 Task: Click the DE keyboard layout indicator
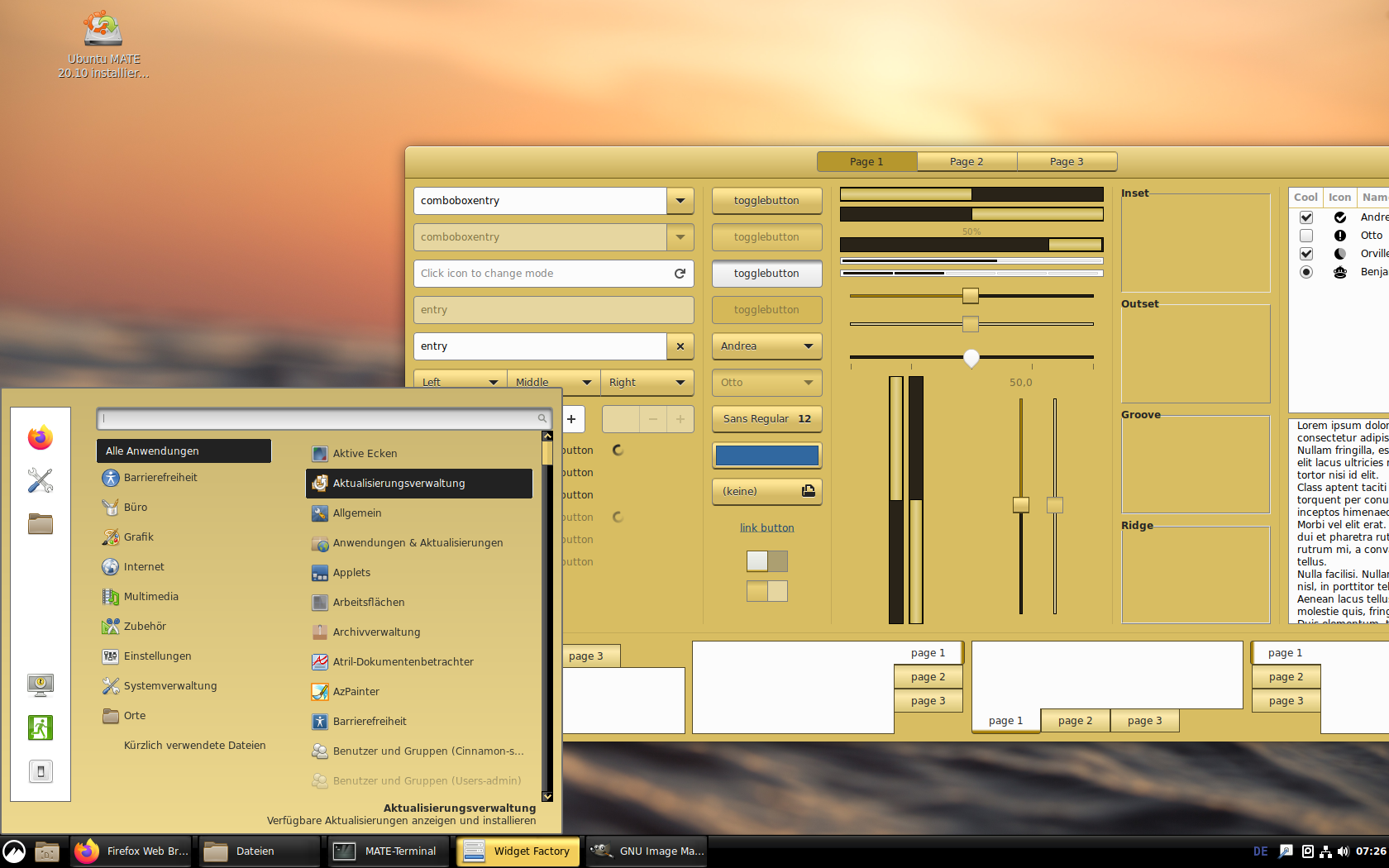tap(1260, 851)
